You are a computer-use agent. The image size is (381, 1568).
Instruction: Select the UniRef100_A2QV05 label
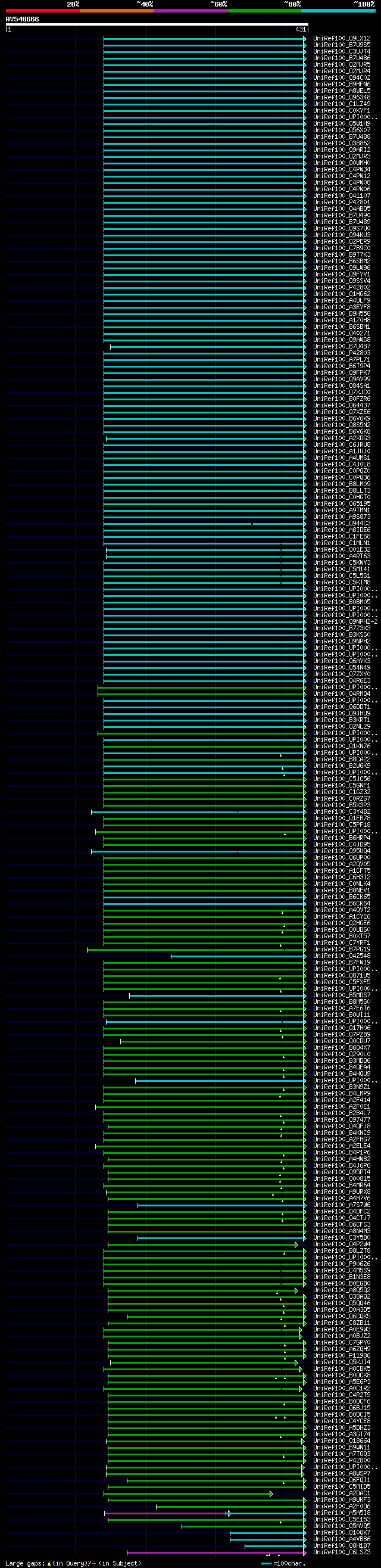(x=342, y=864)
